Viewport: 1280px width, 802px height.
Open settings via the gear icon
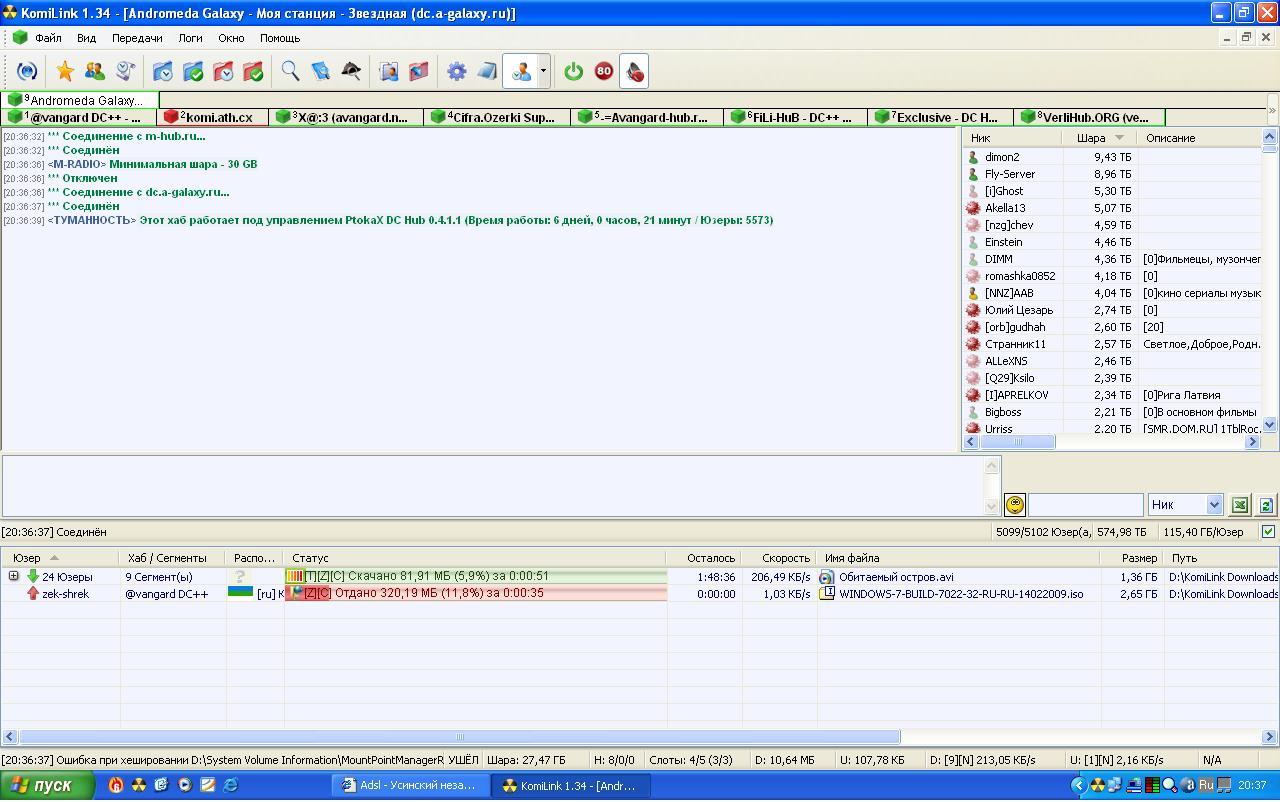point(456,71)
